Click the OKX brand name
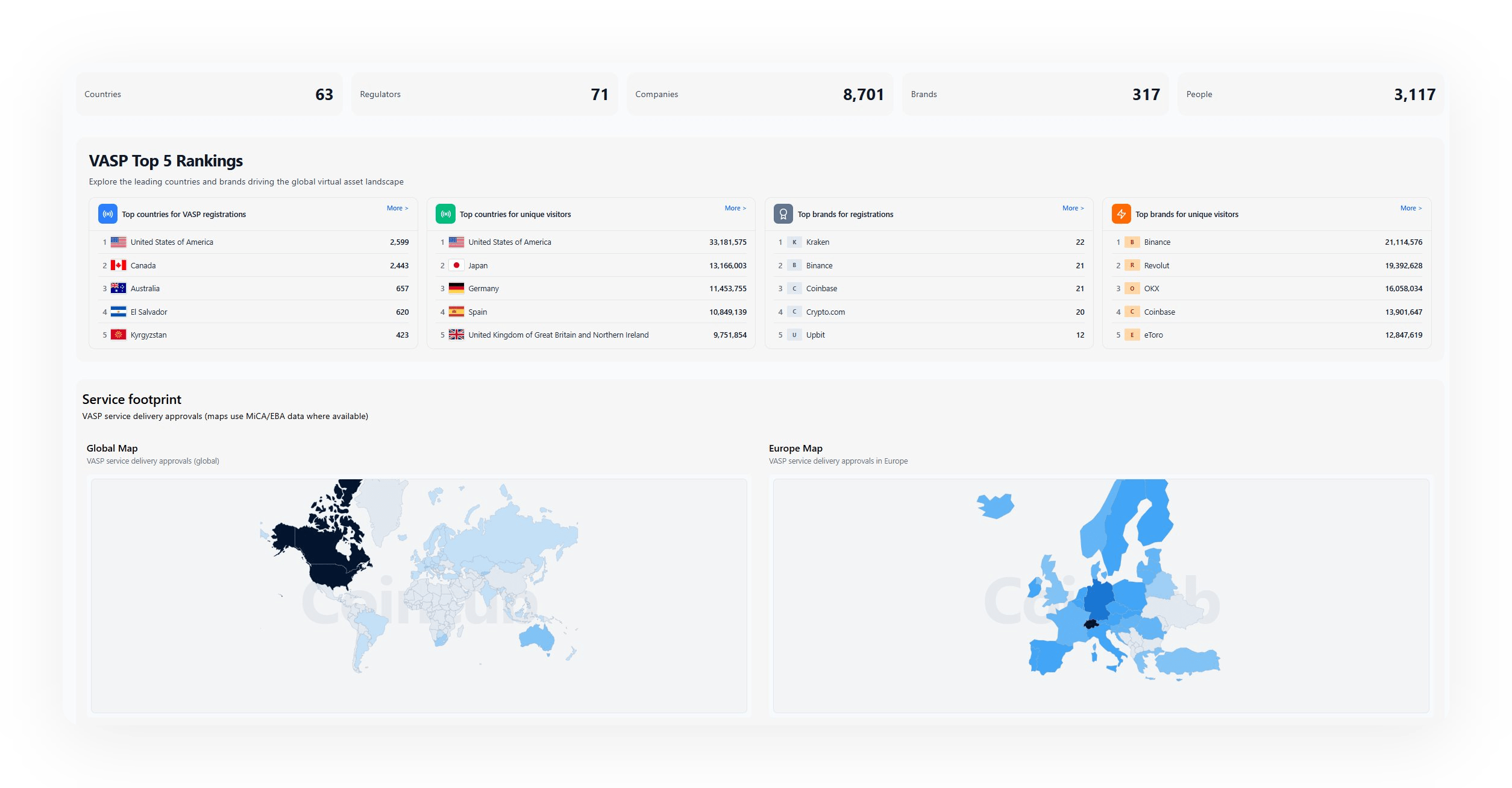 click(x=1152, y=288)
